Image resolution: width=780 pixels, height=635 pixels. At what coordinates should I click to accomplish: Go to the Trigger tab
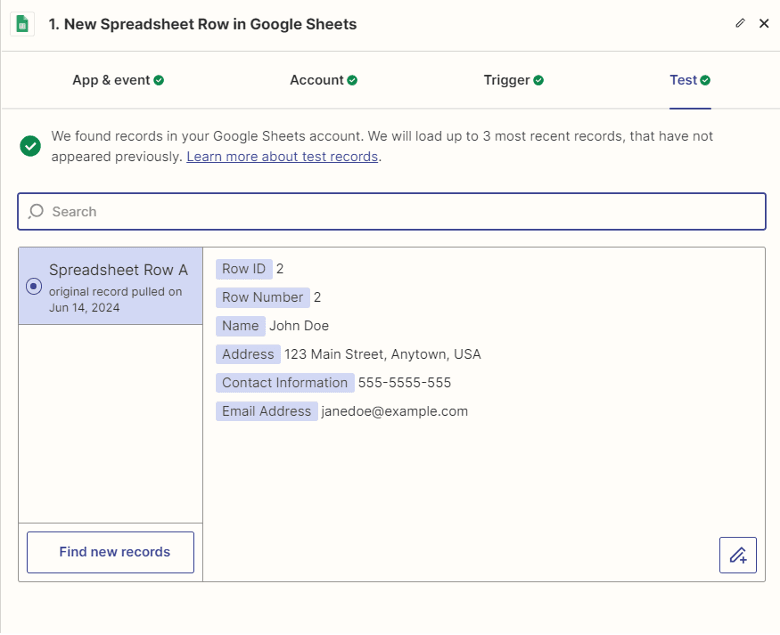(507, 80)
